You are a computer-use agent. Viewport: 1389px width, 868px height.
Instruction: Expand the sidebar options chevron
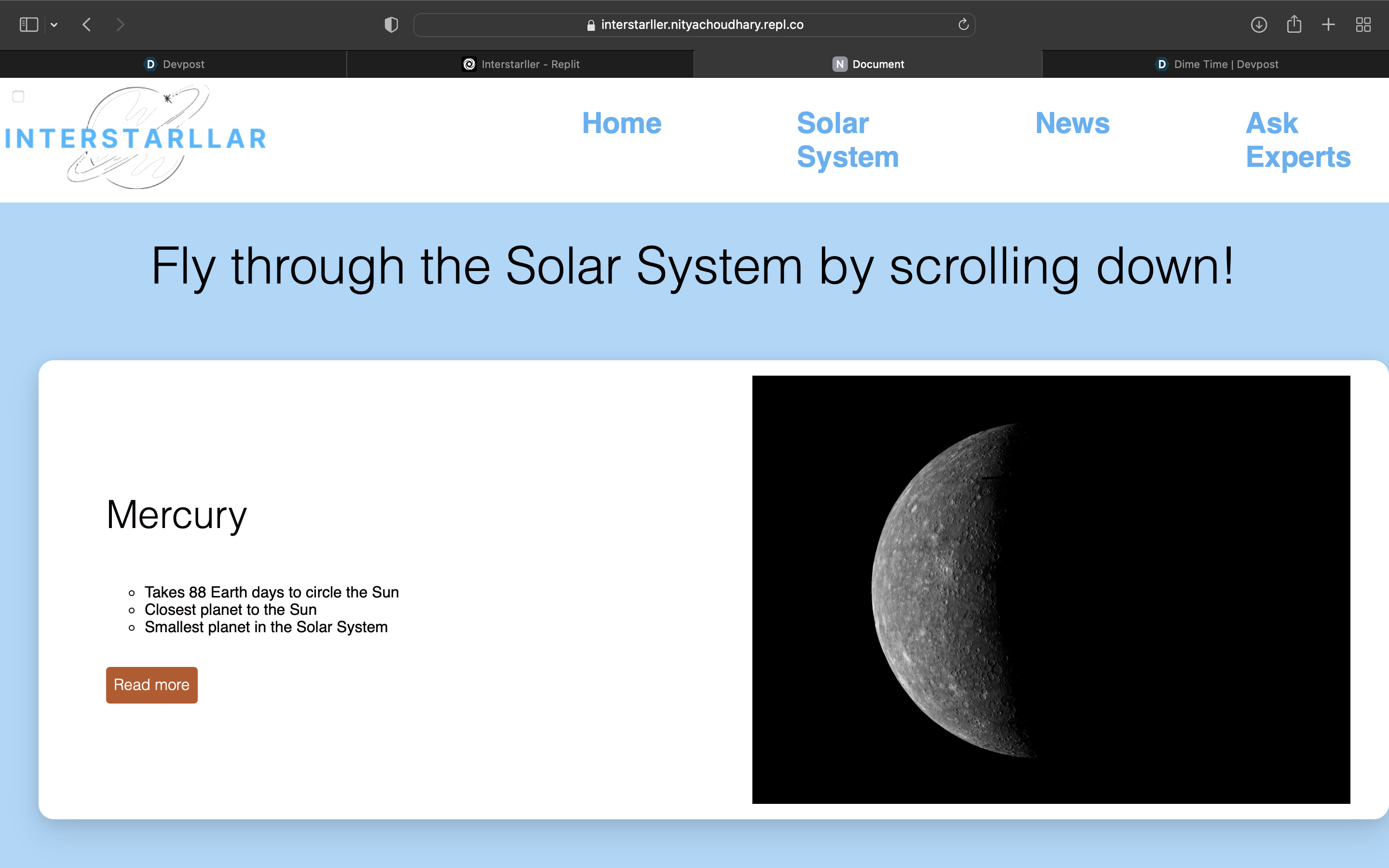pos(54,25)
